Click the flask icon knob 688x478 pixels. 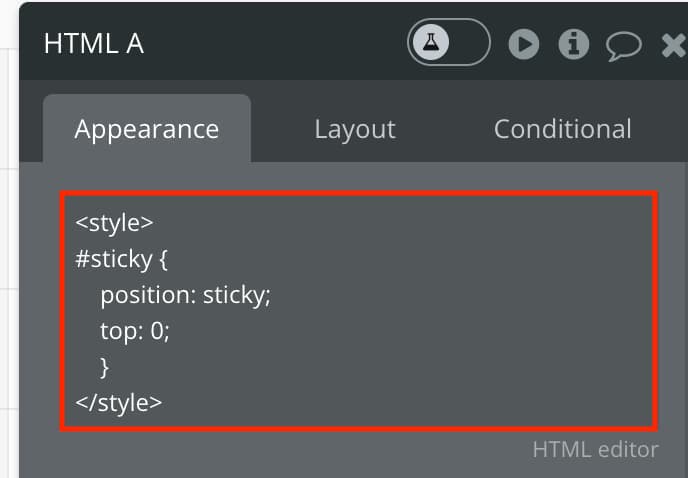(x=430, y=43)
